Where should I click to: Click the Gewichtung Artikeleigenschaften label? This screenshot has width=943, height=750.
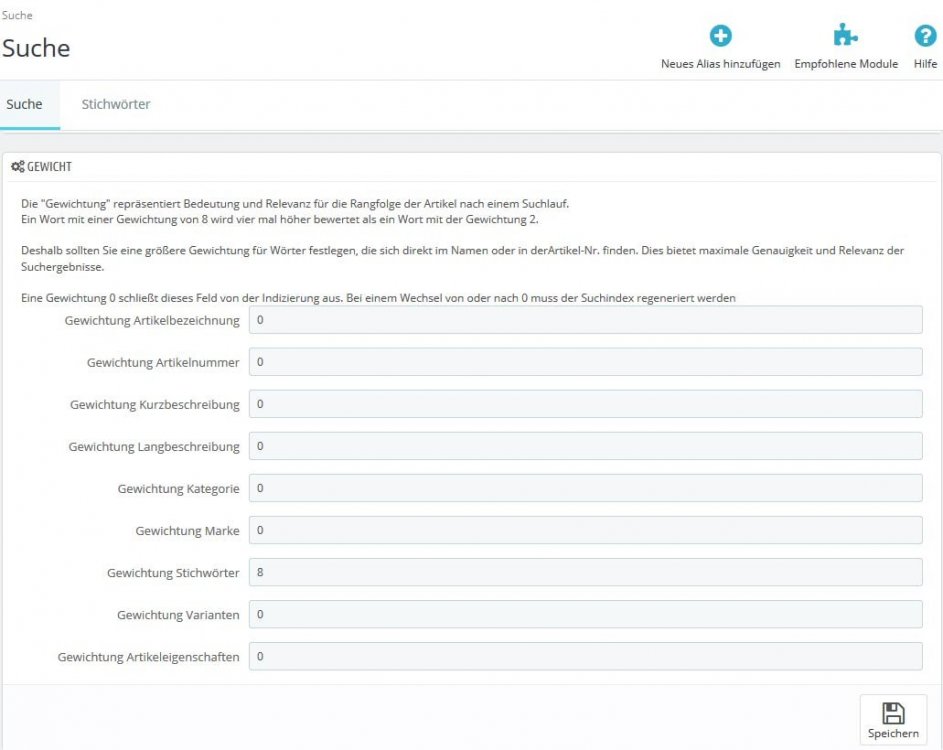(x=149, y=657)
